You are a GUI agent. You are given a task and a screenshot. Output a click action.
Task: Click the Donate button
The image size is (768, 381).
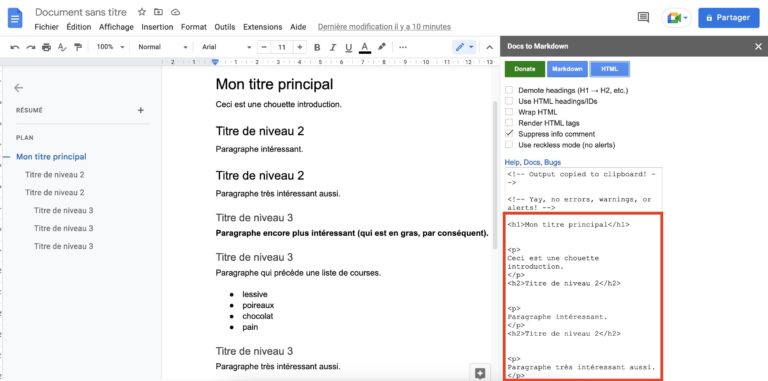(x=525, y=69)
